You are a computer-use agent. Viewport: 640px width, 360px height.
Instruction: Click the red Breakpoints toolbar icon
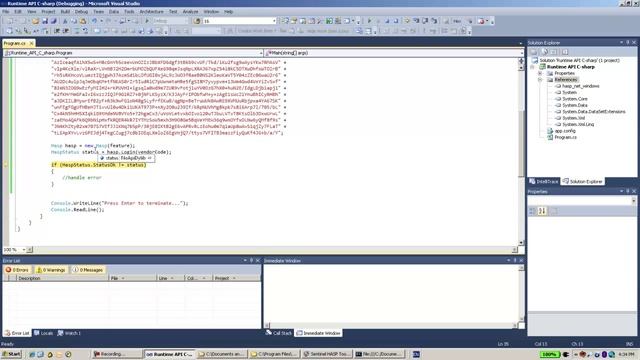(x=482, y=21)
